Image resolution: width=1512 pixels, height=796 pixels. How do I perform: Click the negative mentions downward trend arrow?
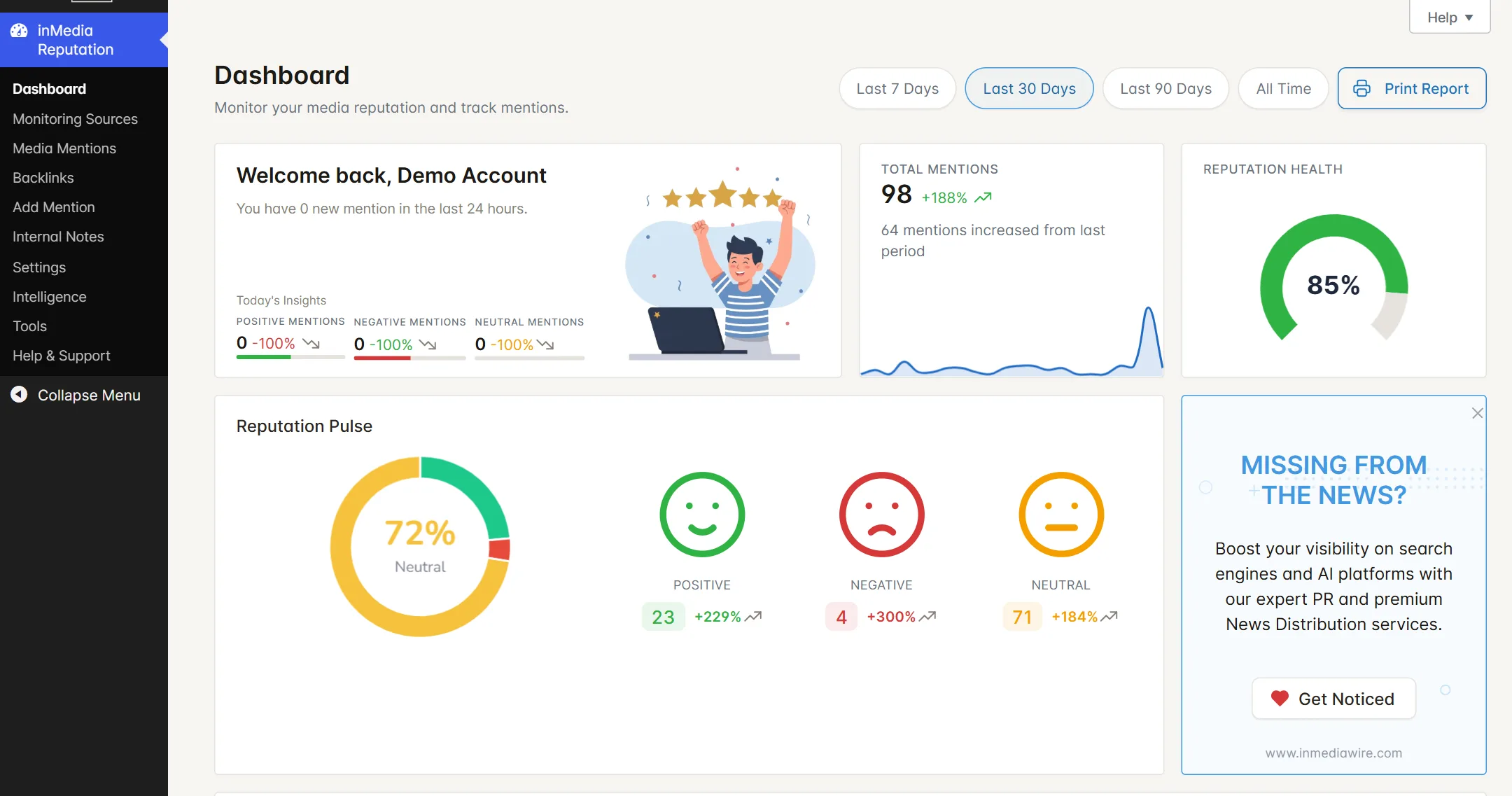(x=428, y=344)
